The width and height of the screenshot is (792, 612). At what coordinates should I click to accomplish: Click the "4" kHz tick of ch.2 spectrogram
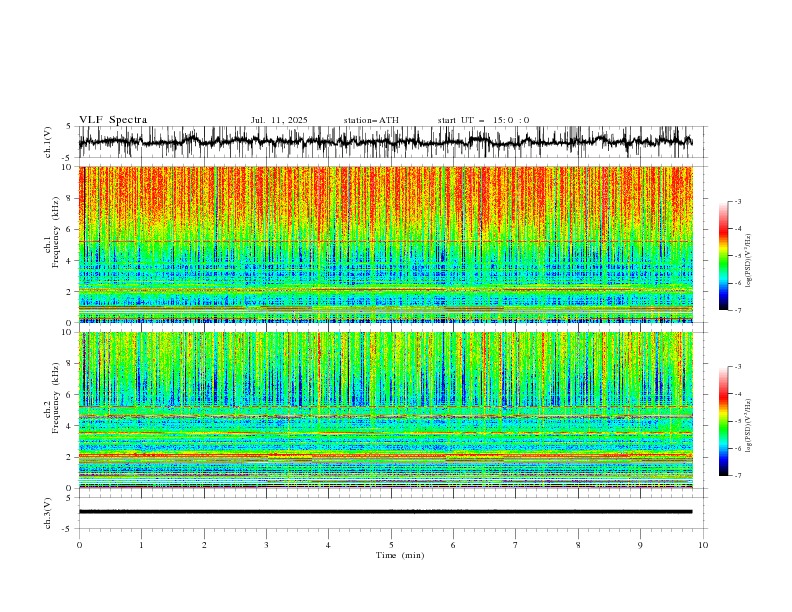point(70,426)
